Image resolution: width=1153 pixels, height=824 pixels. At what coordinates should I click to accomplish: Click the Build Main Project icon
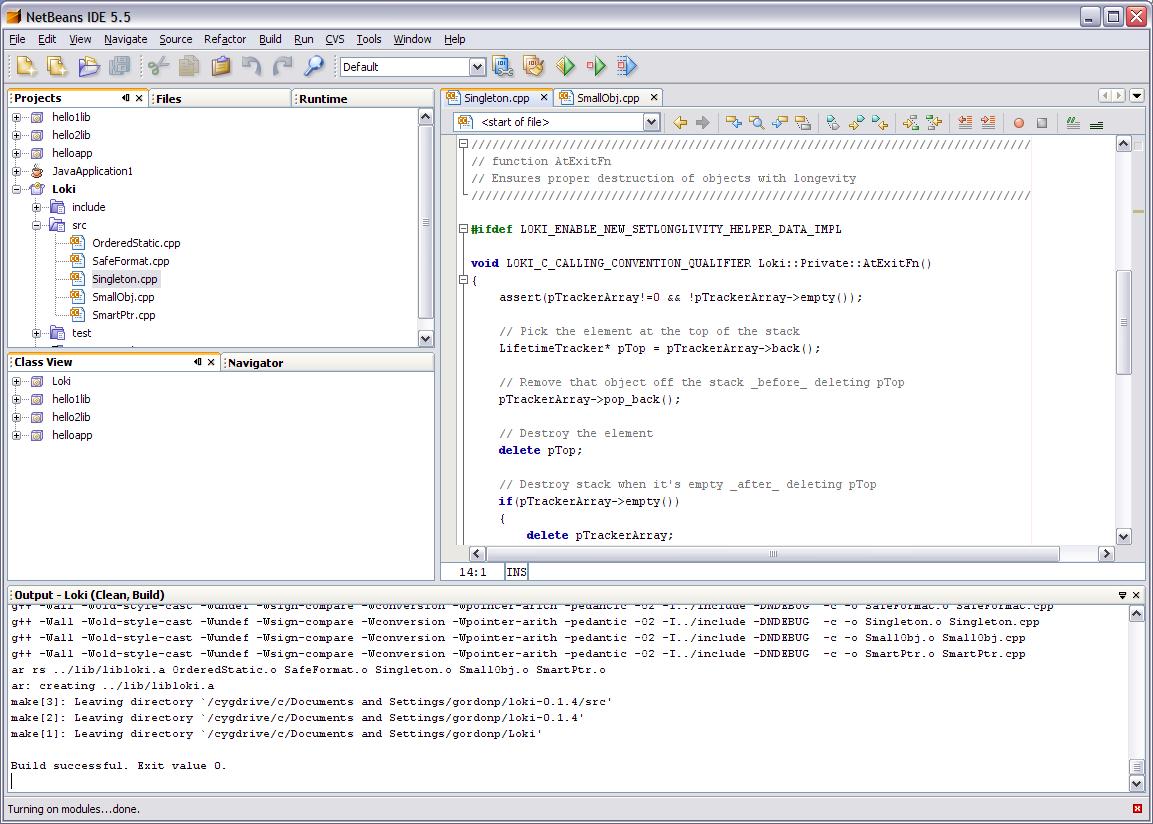[502, 66]
